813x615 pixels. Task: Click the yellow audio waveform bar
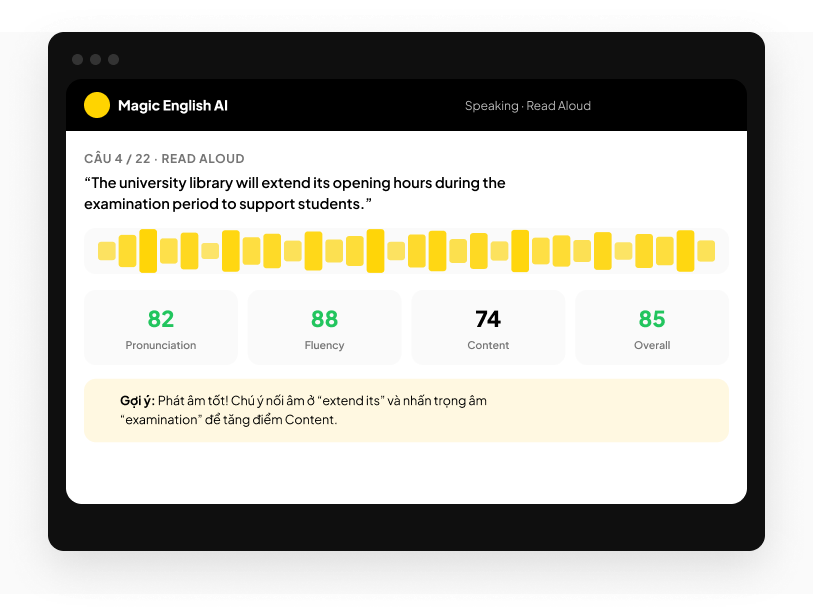click(406, 251)
